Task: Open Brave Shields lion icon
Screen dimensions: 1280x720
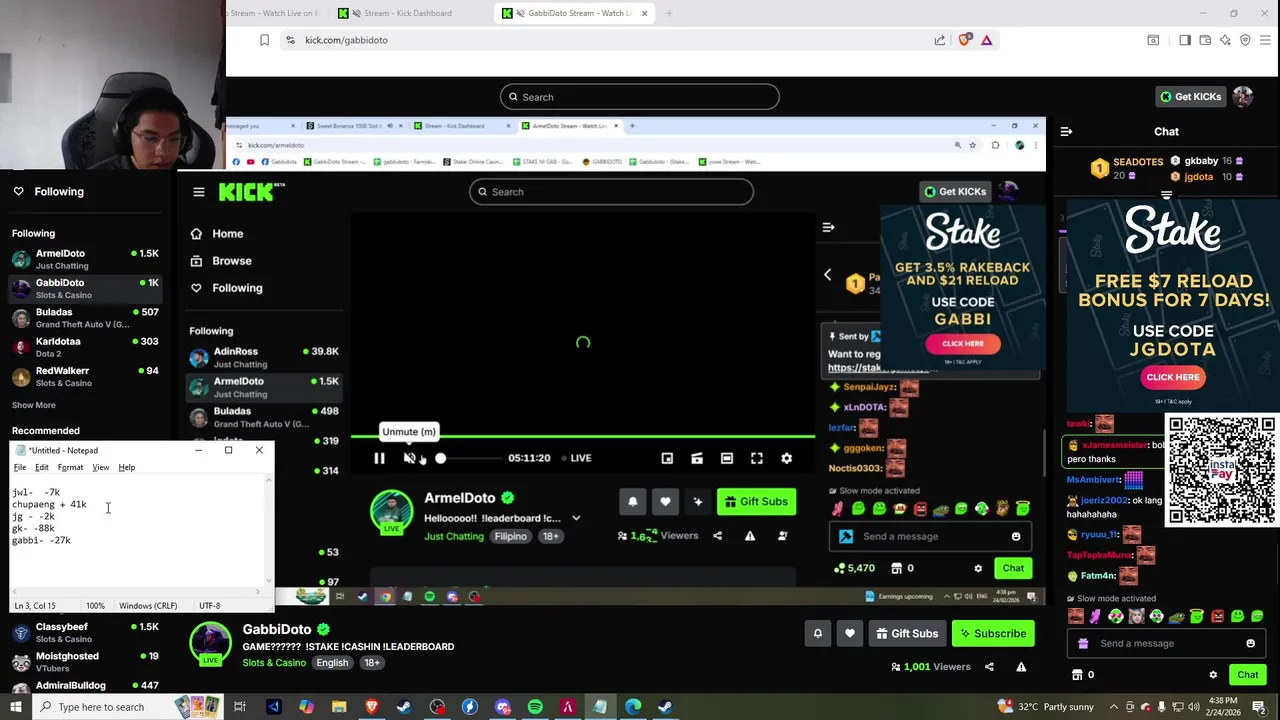Action: click(964, 40)
